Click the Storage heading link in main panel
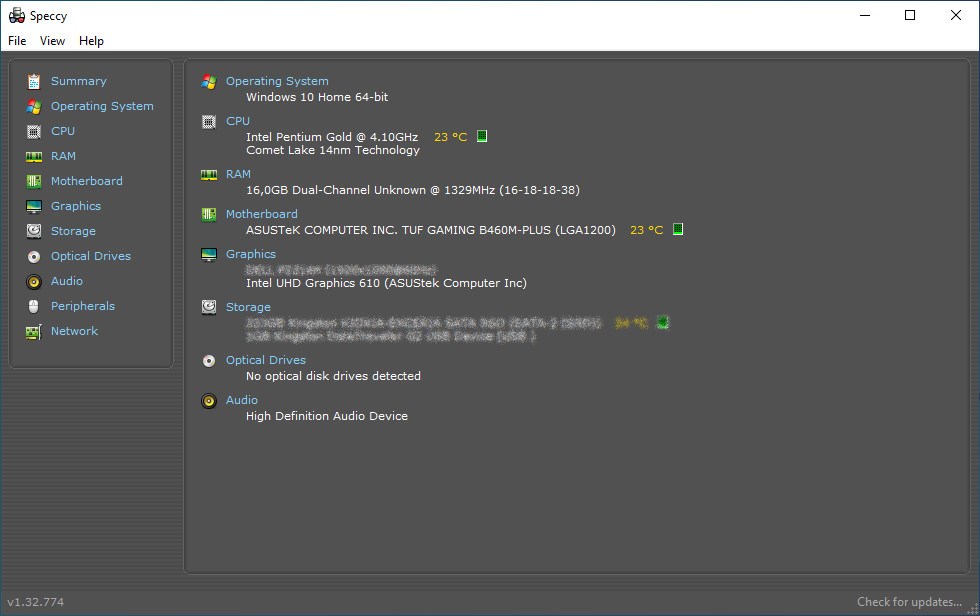 [x=248, y=307]
